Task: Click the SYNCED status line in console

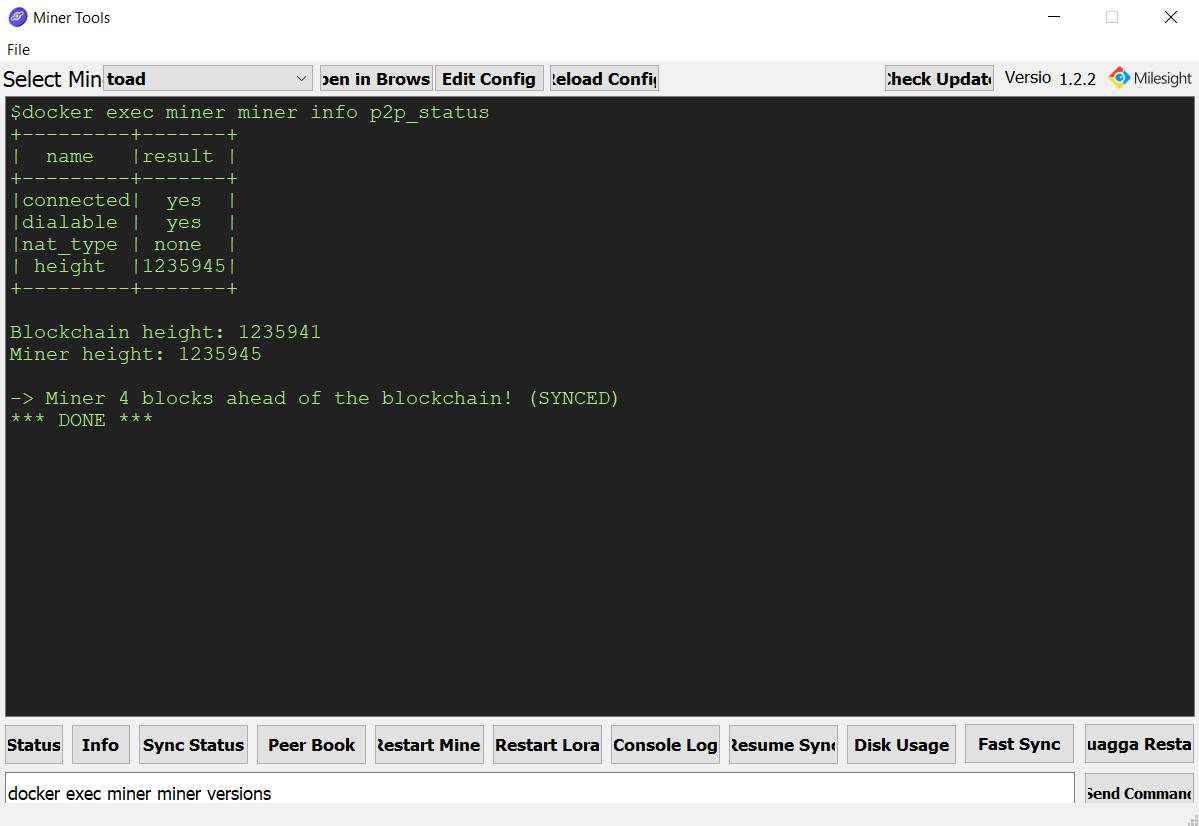Action: [x=314, y=398]
